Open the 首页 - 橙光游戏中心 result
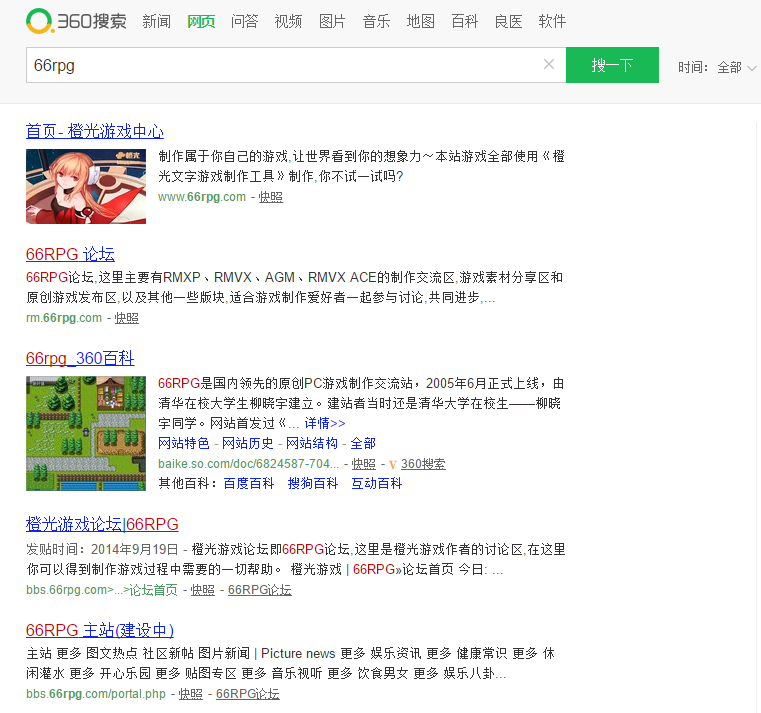This screenshot has height=713, width=761. (x=95, y=131)
